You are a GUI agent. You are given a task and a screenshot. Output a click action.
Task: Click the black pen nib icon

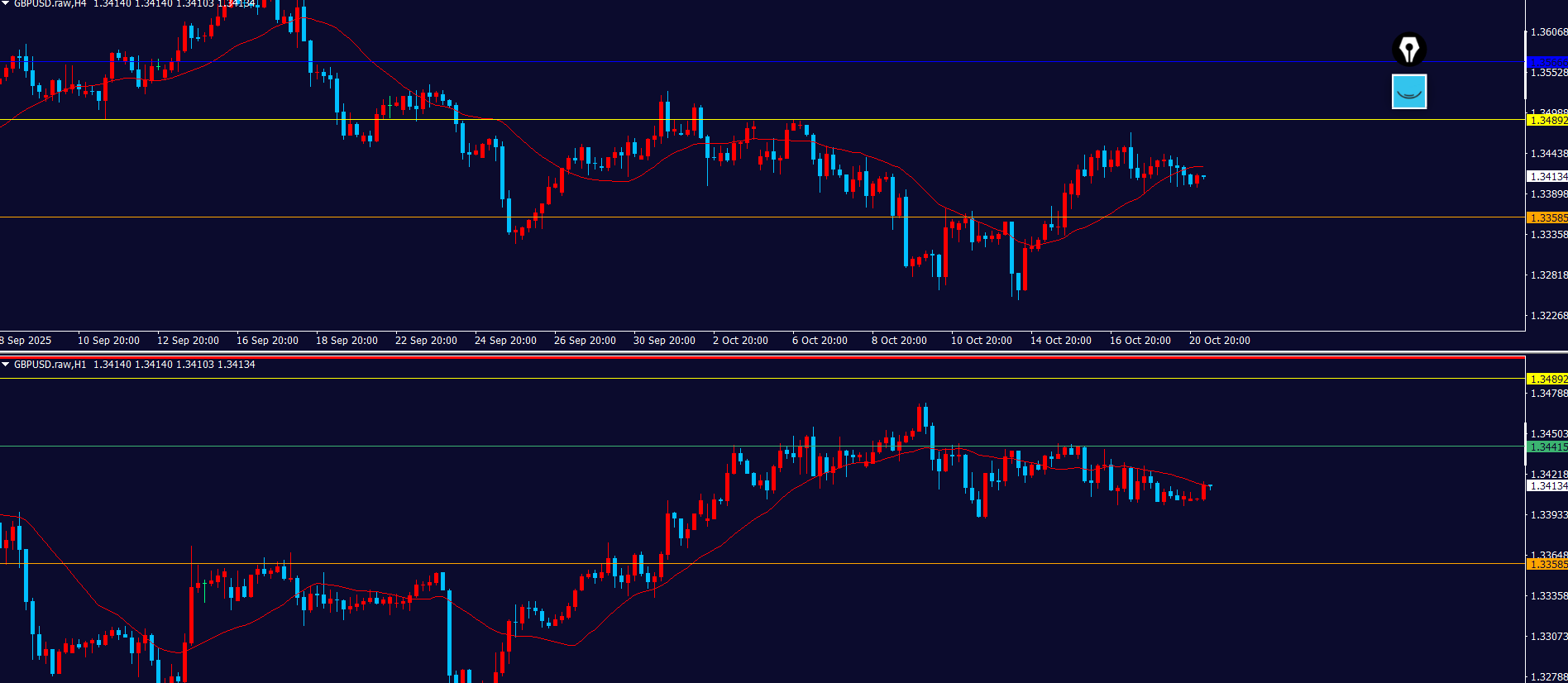pos(1408,50)
